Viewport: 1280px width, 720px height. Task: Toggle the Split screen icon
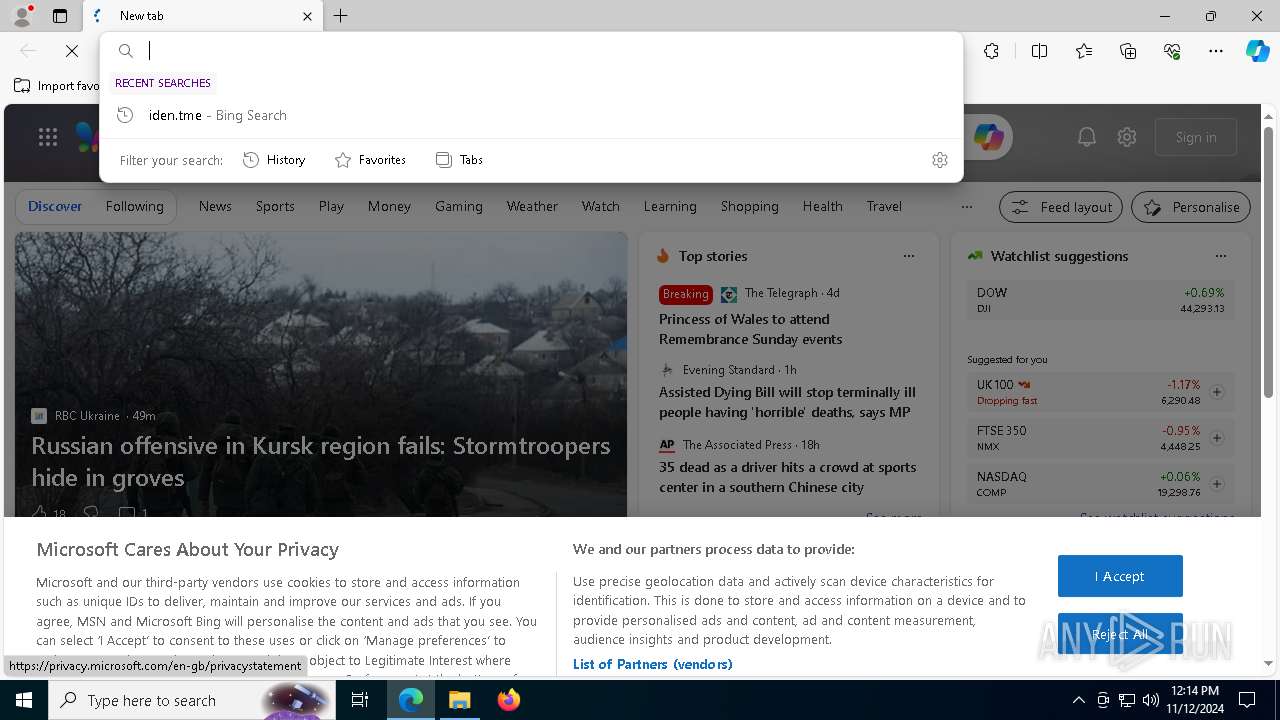click(1039, 51)
